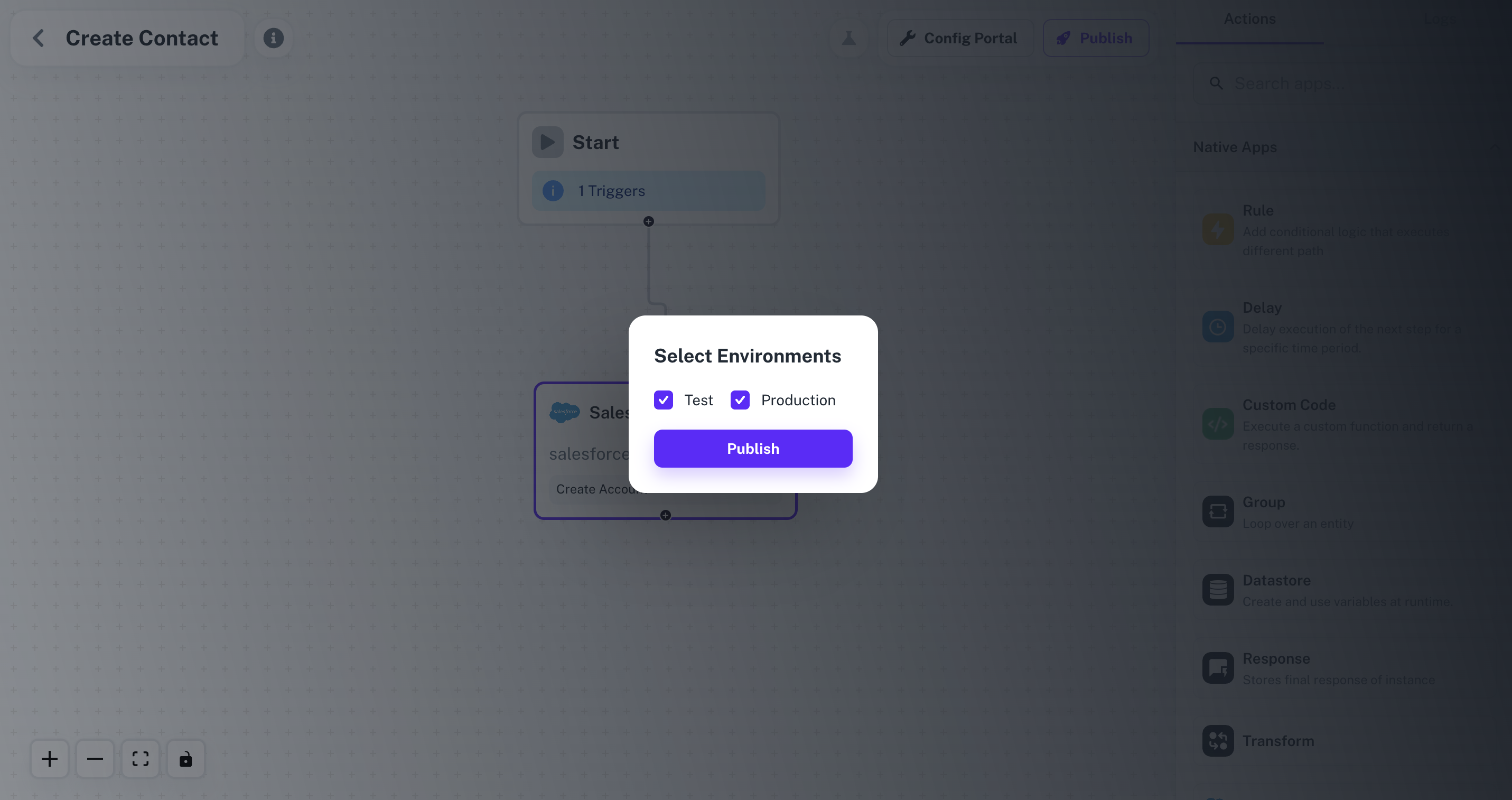Image resolution: width=1512 pixels, height=800 pixels.
Task: Click the flask test icon near Config Portal
Action: tap(850, 38)
